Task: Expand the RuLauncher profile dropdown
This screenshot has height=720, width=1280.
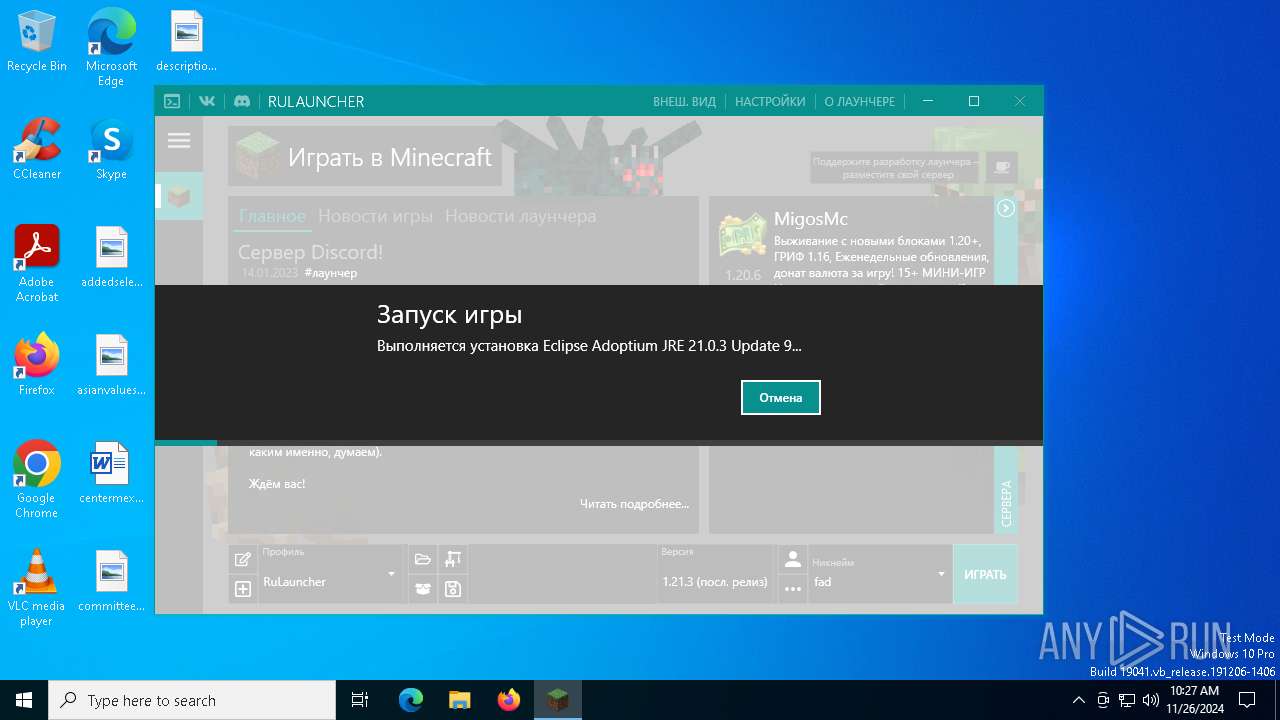Action: [x=391, y=575]
